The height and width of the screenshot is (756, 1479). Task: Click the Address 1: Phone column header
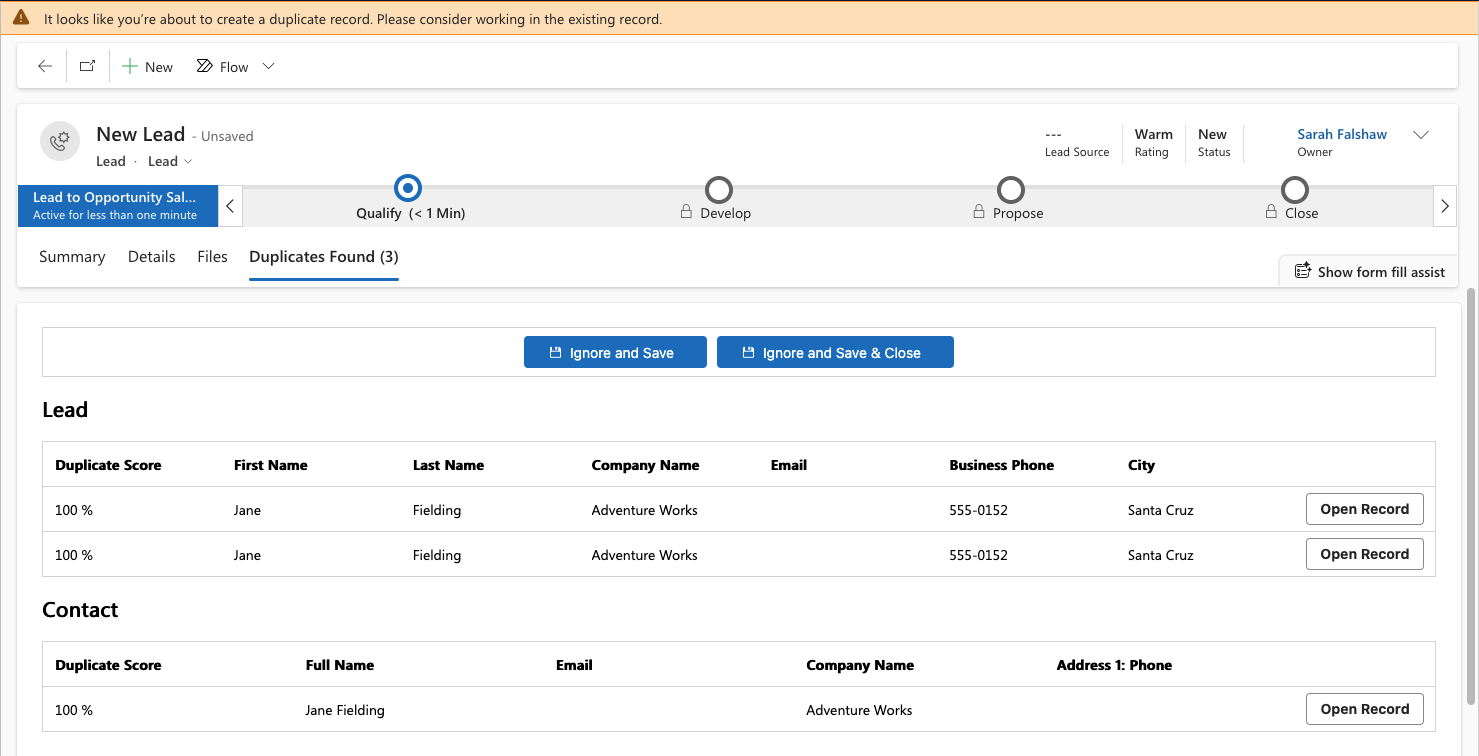(1114, 665)
